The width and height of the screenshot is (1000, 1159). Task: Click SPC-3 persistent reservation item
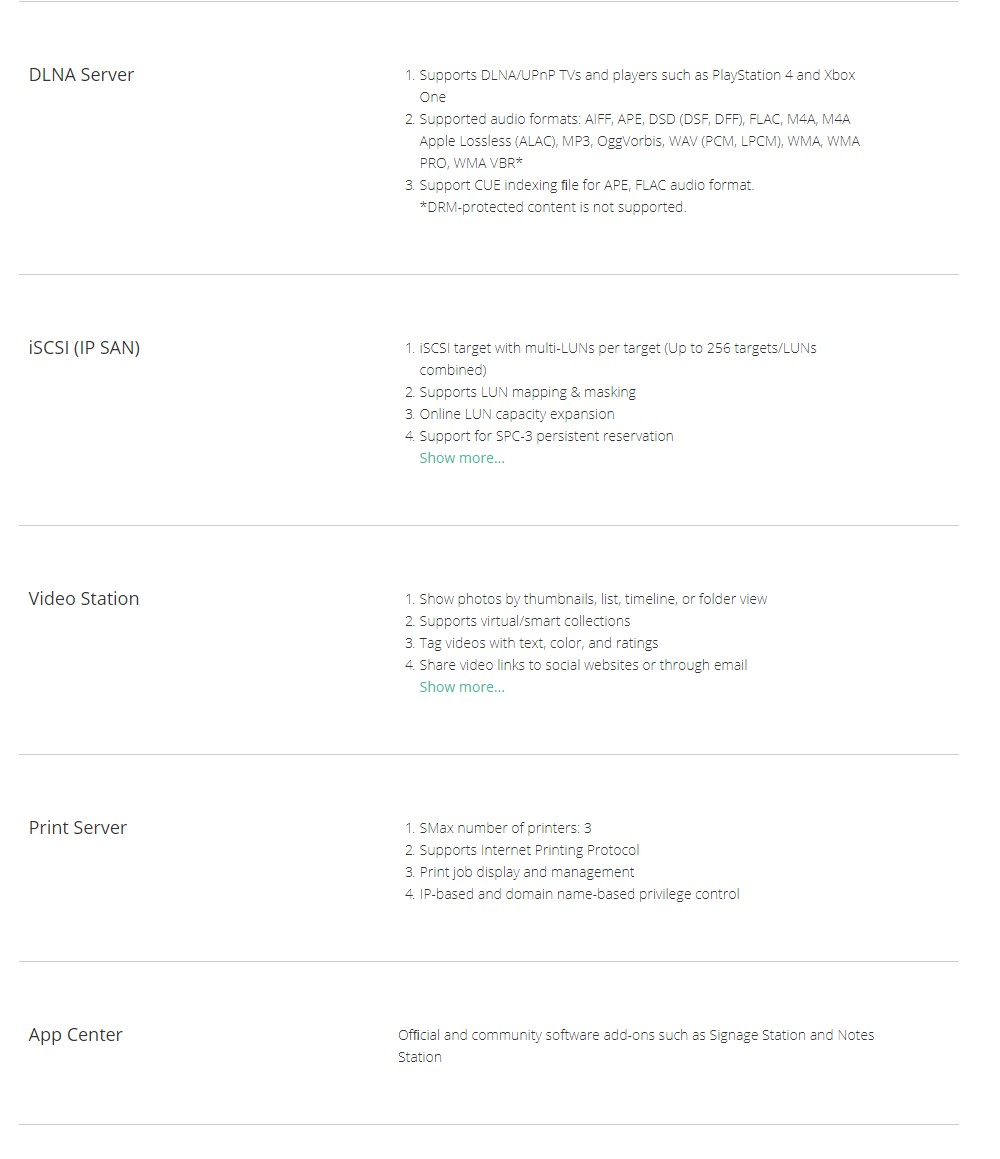pyautogui.click(x=546, y=436)
